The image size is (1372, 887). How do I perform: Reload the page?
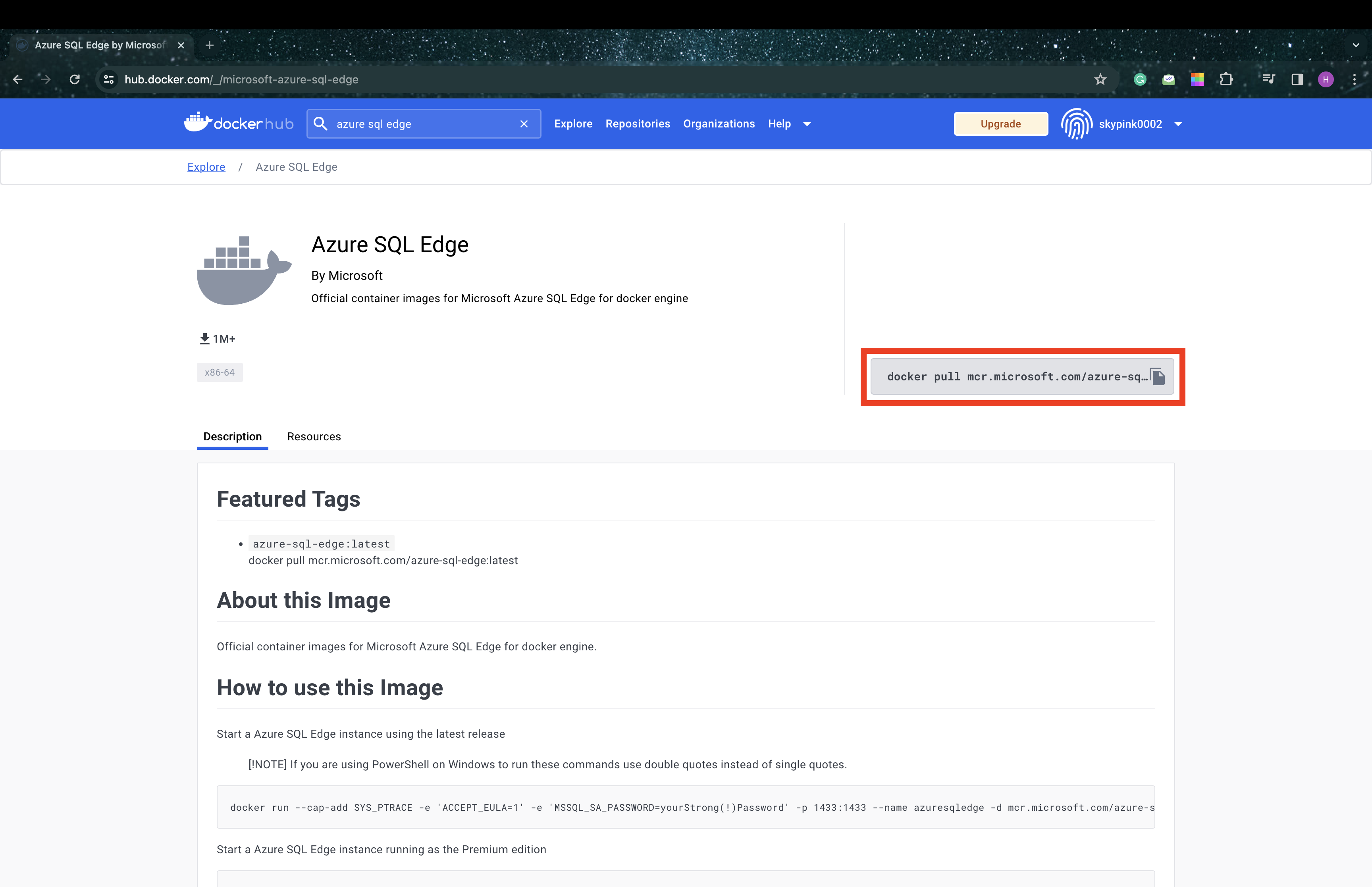(x=75, y=79)
